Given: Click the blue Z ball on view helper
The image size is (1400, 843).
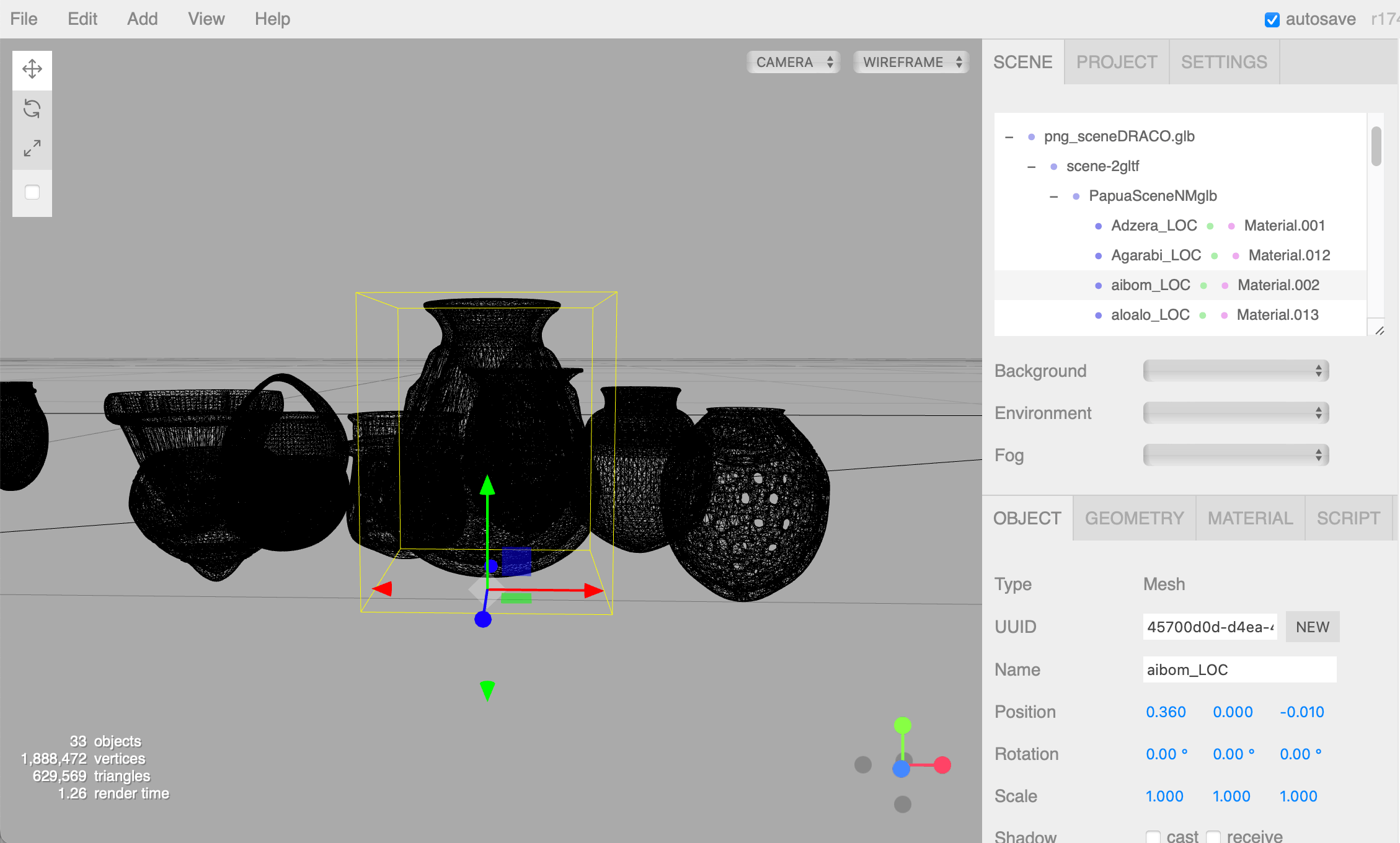Looking at the screenshot, I should (901, 769).
